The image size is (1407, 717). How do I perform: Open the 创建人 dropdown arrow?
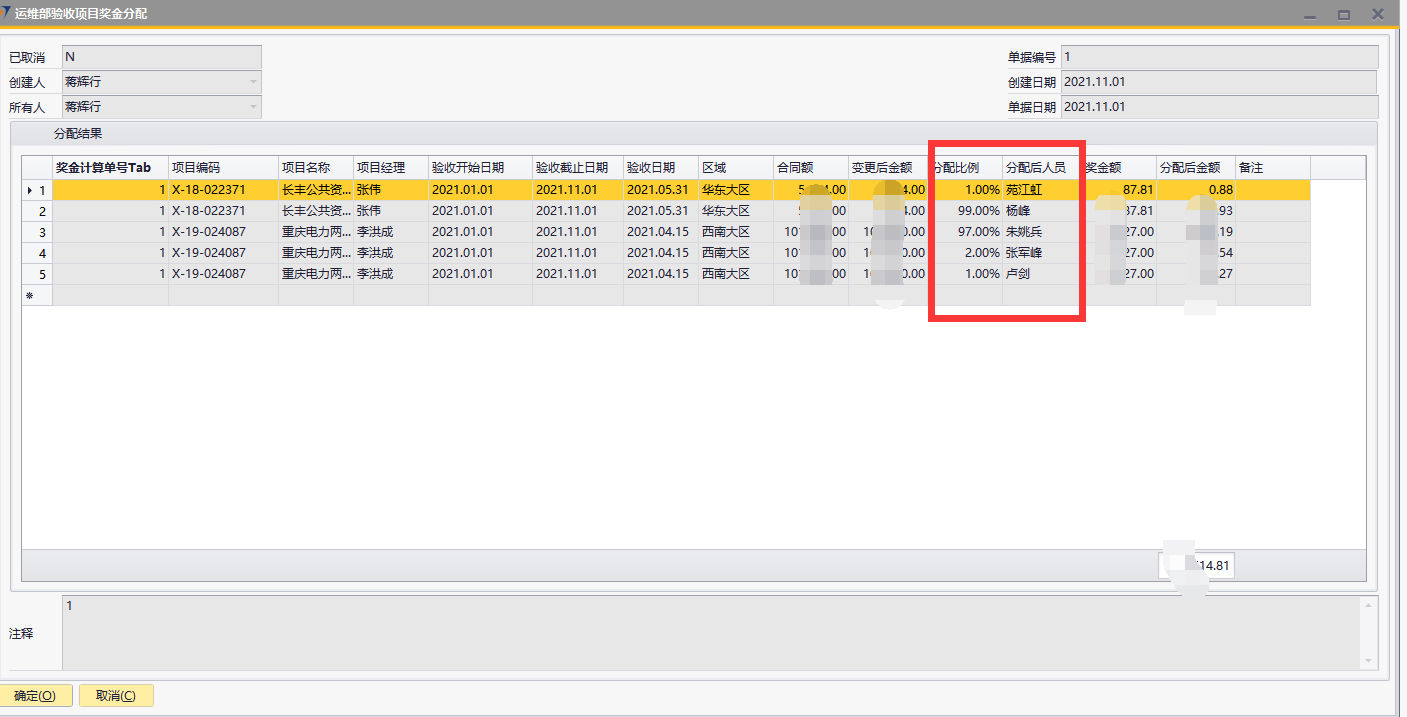tap(253, 82)
